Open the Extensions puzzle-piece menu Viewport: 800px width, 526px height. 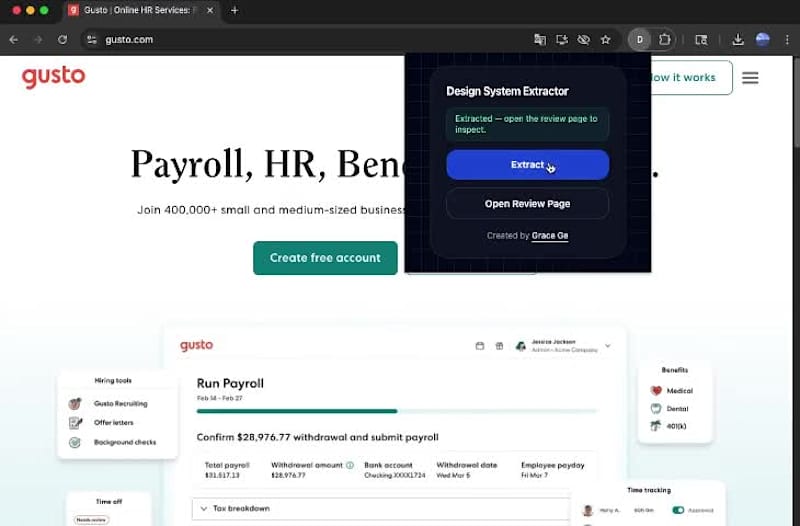tap(664, 40)
